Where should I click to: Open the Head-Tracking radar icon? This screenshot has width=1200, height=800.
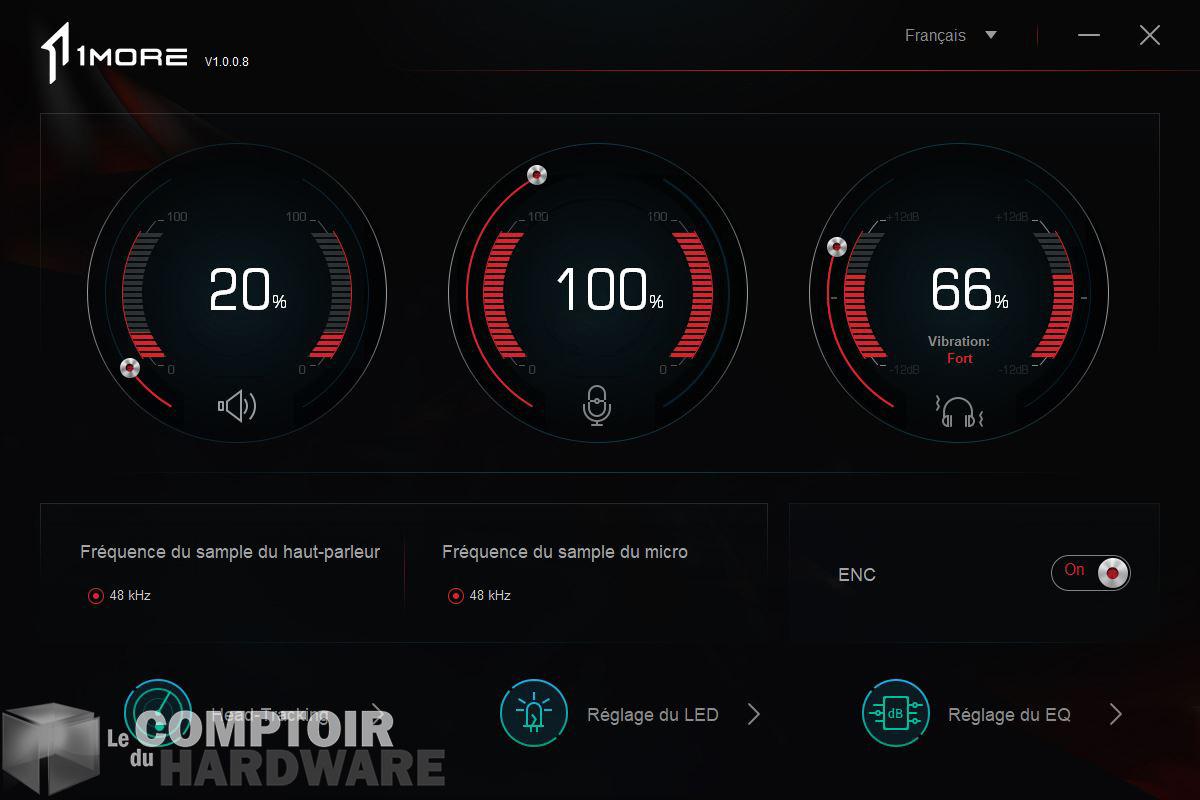[158, 713]
